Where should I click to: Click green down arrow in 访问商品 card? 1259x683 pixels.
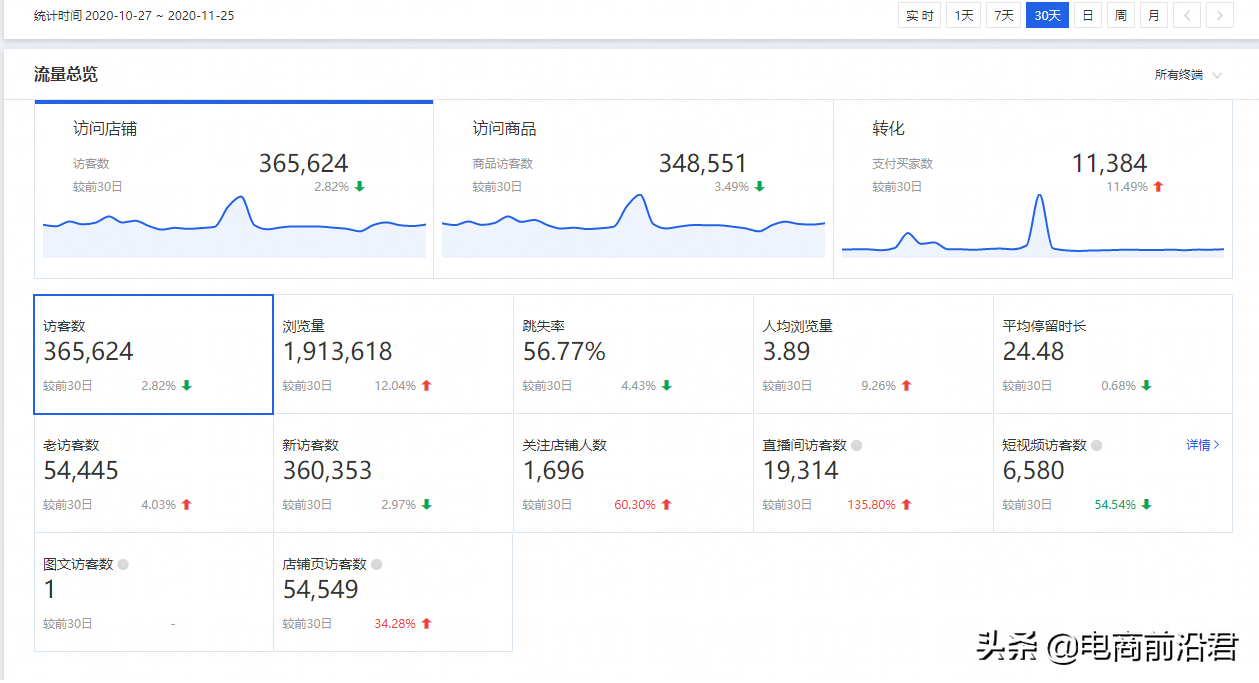click(x=759, y=187)
